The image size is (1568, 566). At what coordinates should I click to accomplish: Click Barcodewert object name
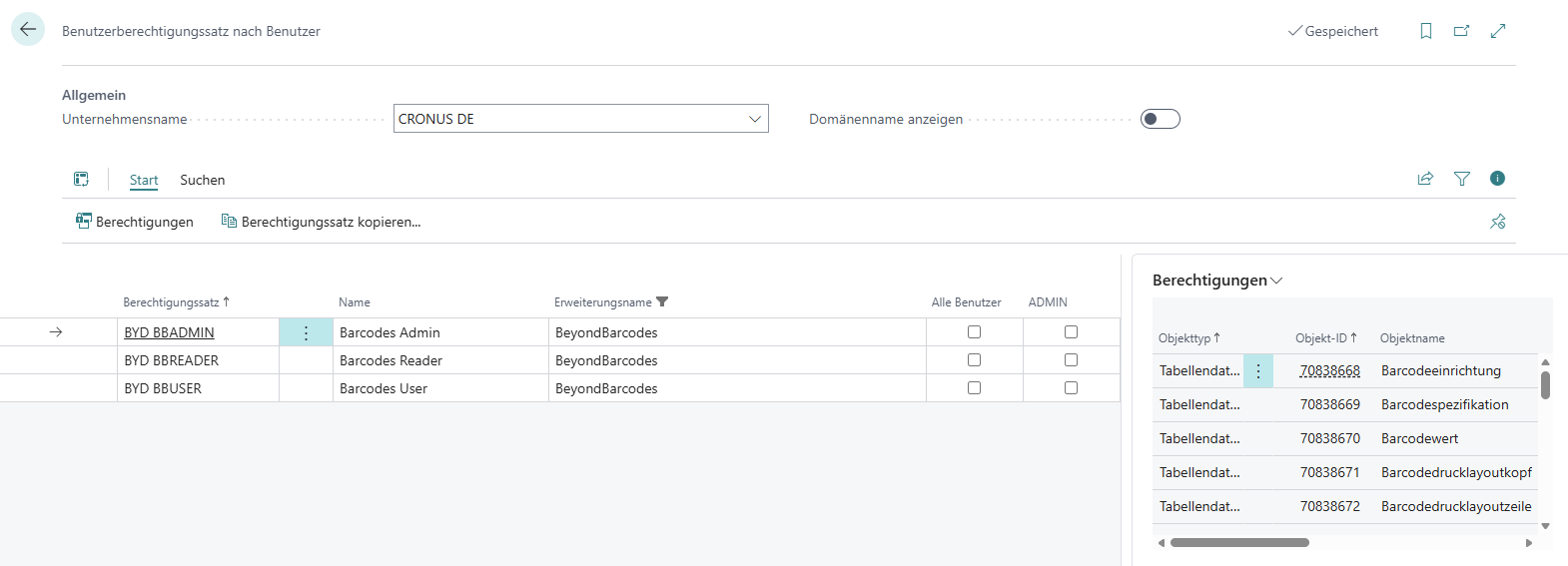pyautogui.click(x=1419, y=438)
